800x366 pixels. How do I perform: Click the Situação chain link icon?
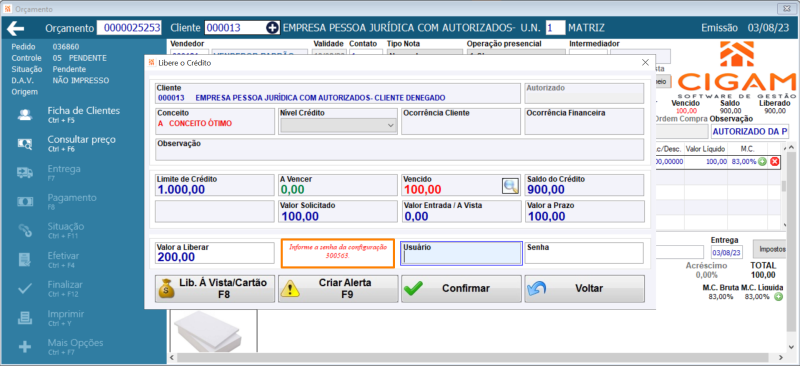25,230
